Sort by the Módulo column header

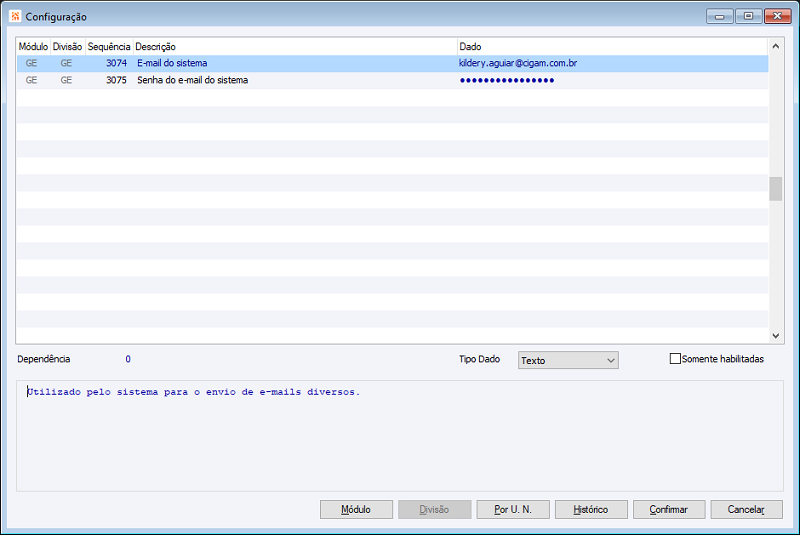[x=33, y=46]
